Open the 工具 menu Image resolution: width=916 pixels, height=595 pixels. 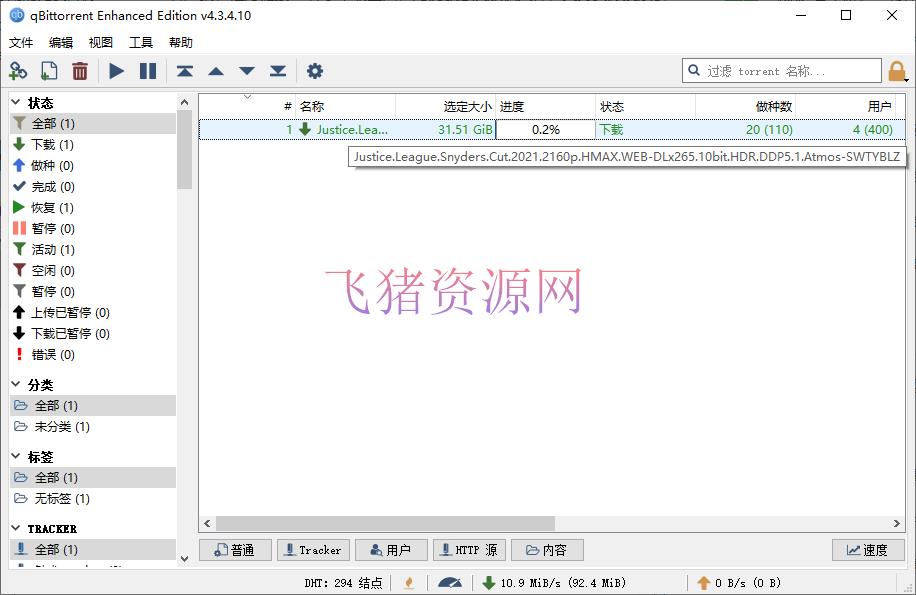[x=141, y=43]
